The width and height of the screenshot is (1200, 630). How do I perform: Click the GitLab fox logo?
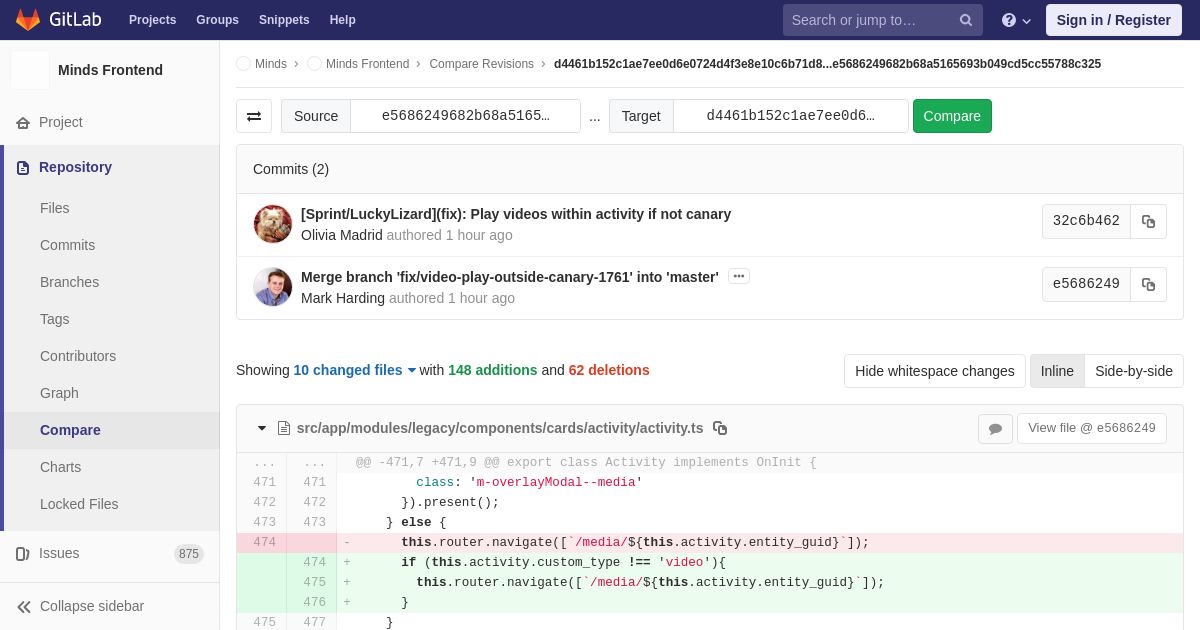click(28, 20)
